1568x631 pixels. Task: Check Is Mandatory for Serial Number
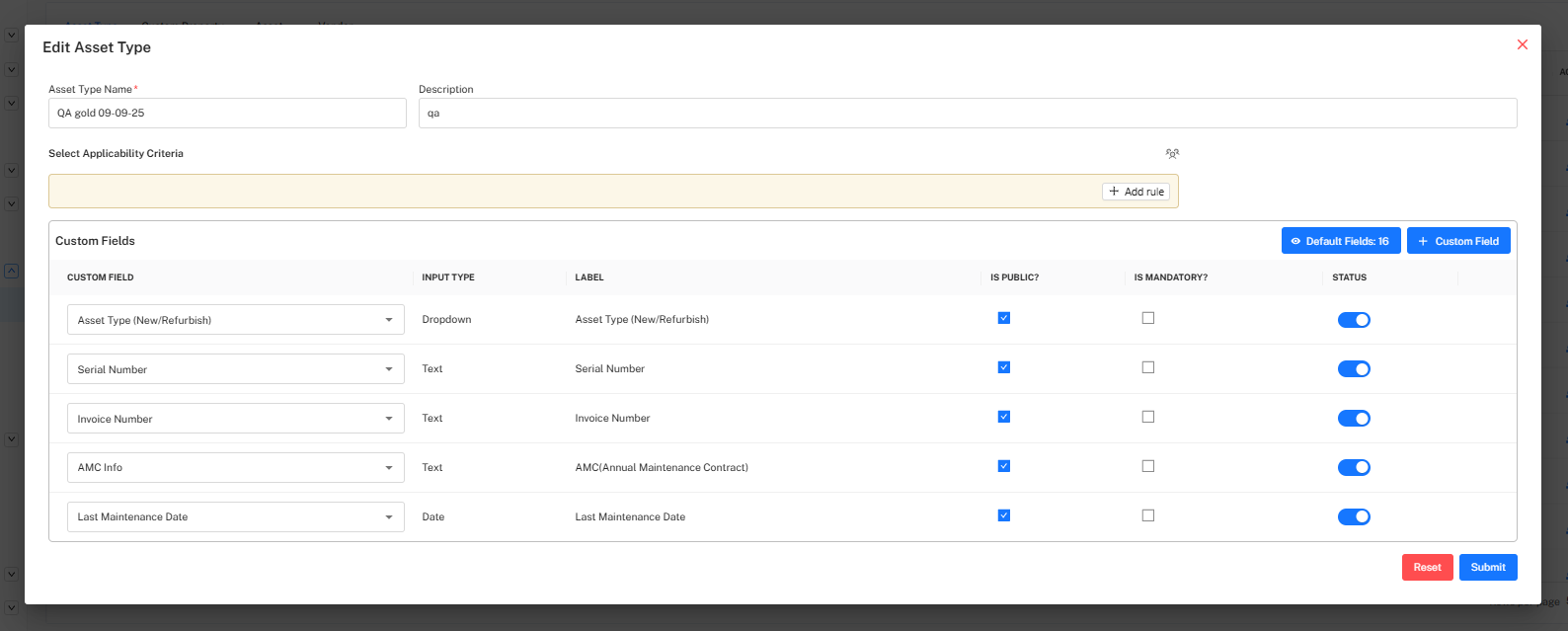pyautogui.click(x=1147, y=367)
